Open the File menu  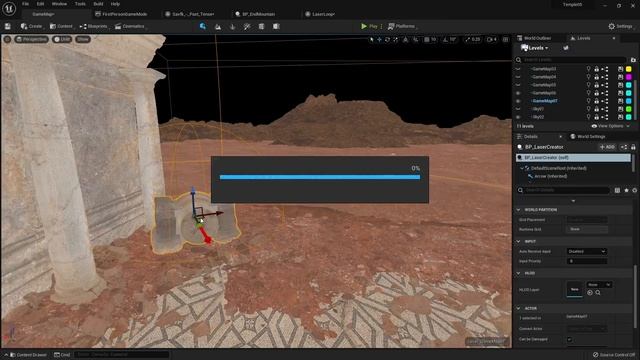click(x=25, y=4)
